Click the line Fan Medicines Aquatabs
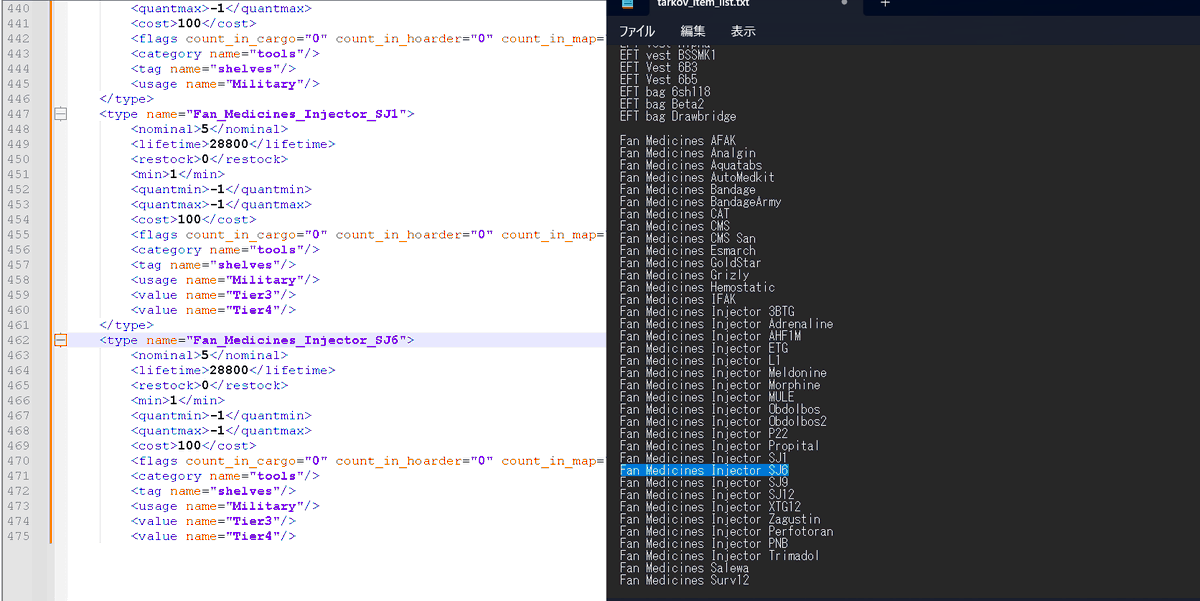This screenshot has width=1200, height=601. pos(690,165)
